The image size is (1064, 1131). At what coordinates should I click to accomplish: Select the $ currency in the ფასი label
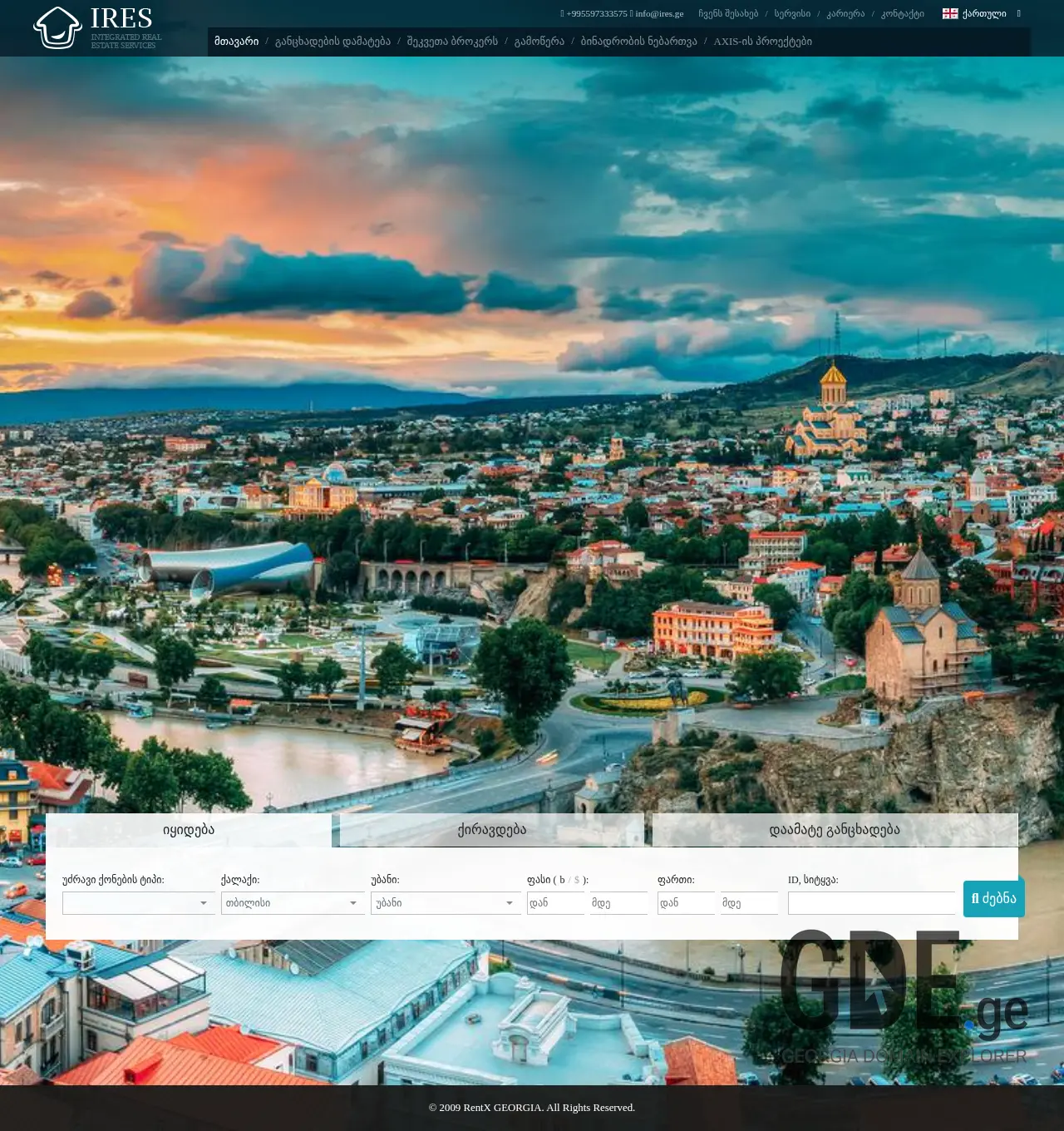pyautogui.click(x=576, y=879)
